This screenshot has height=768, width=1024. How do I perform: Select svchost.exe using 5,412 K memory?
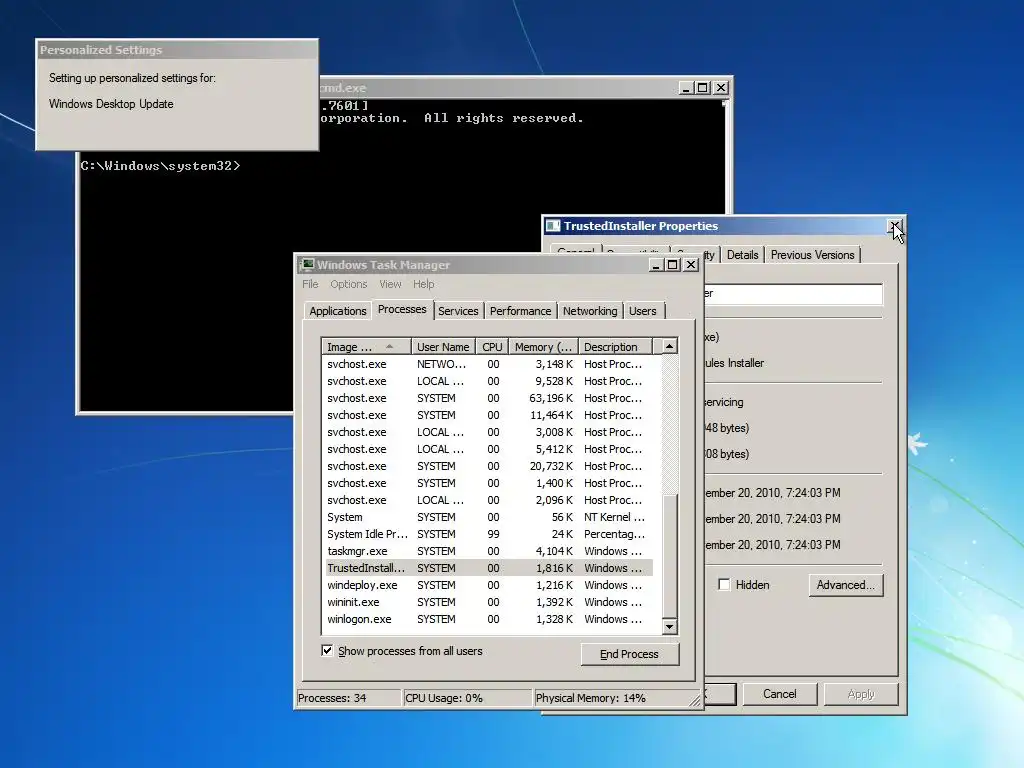(488, 449)
